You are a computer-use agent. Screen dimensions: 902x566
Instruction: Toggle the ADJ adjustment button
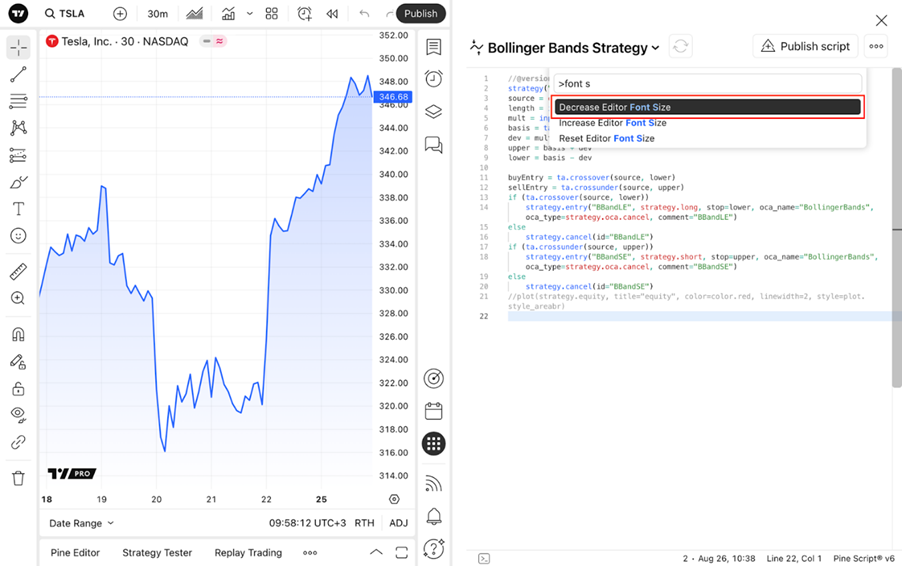tap(399, 523)
